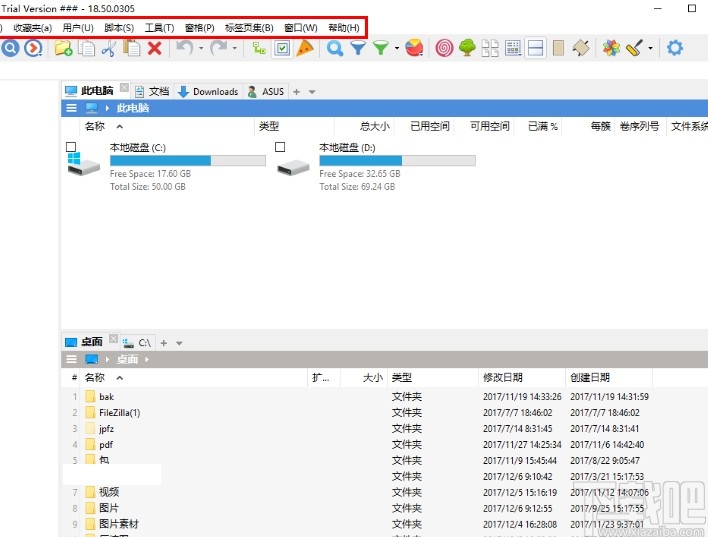Image resolution: width=708 pixels, height=537 pixels.
Task: Click the Copy icon in toolbar
Action: [86, 48]
